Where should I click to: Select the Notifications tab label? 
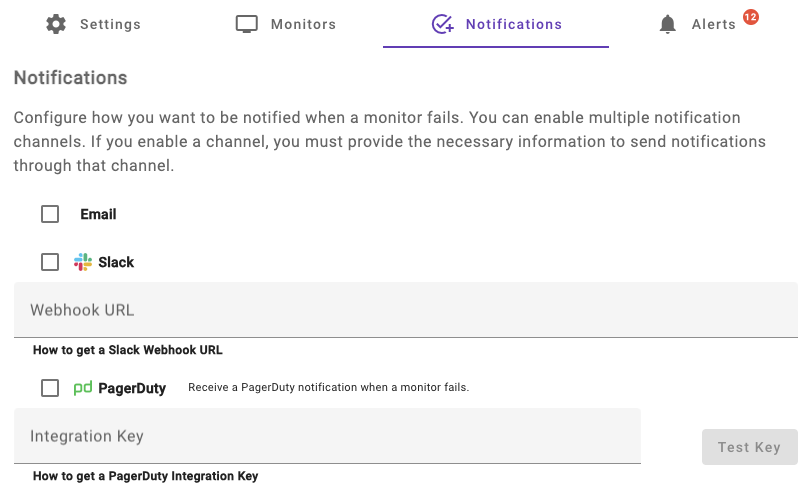click(513, 24)
